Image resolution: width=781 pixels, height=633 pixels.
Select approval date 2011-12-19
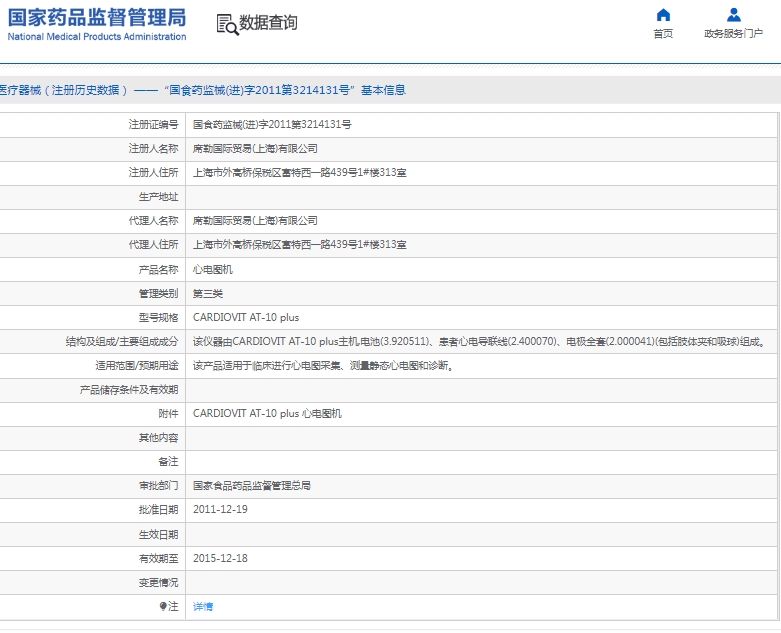tap(220, 509)
